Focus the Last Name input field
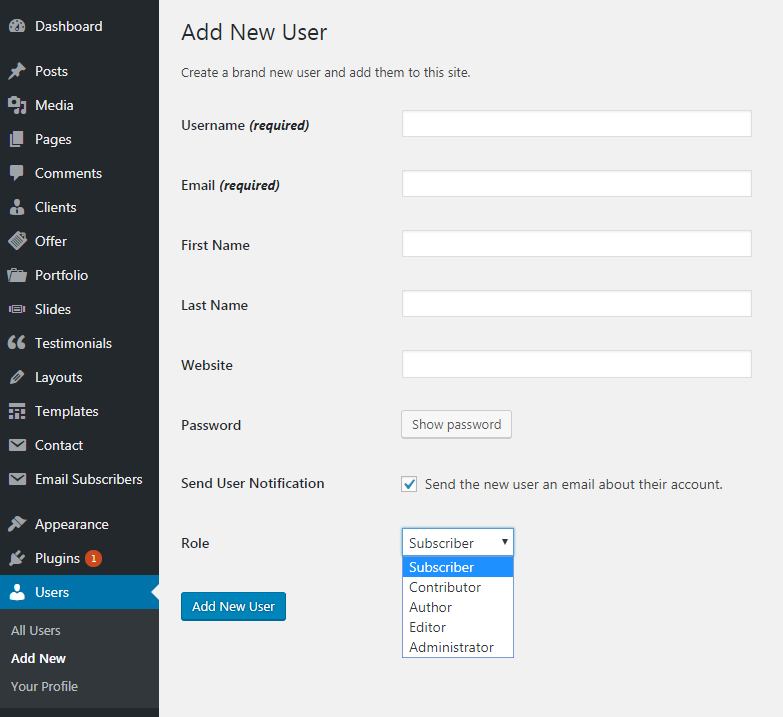783x717 pixels. (x=577, y=304)
